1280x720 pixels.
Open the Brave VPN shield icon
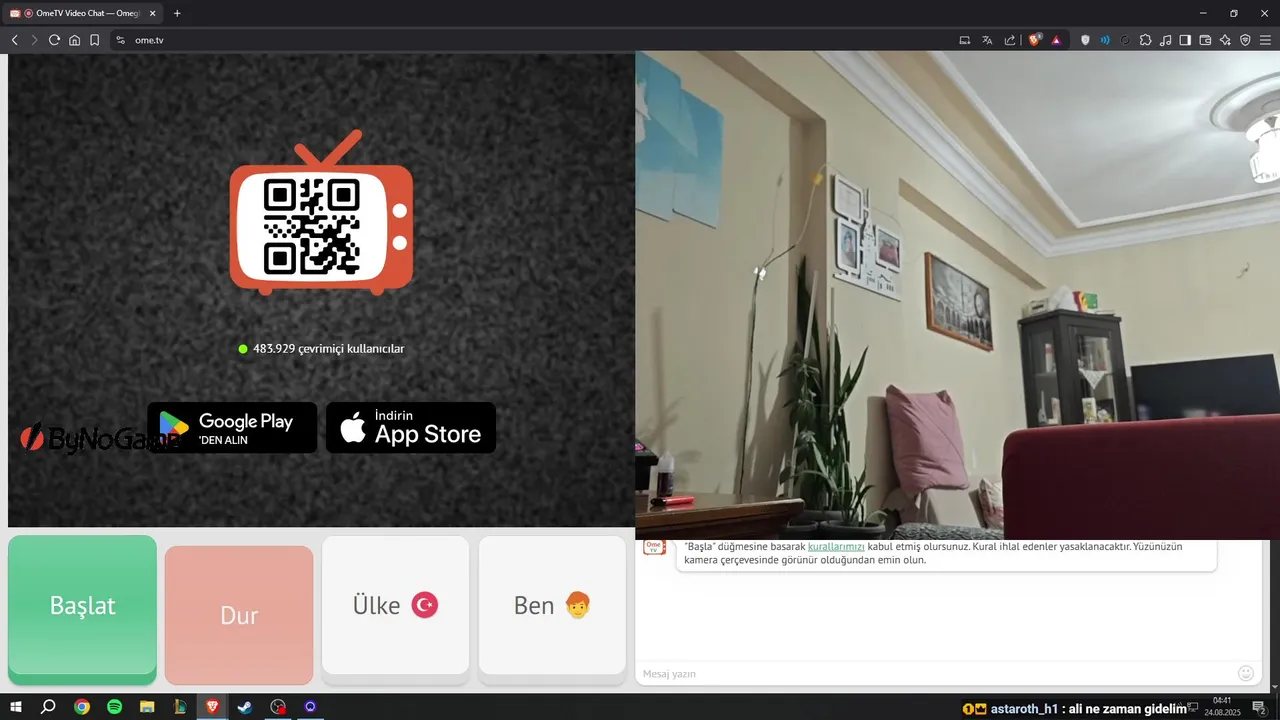coord(1245,40)
